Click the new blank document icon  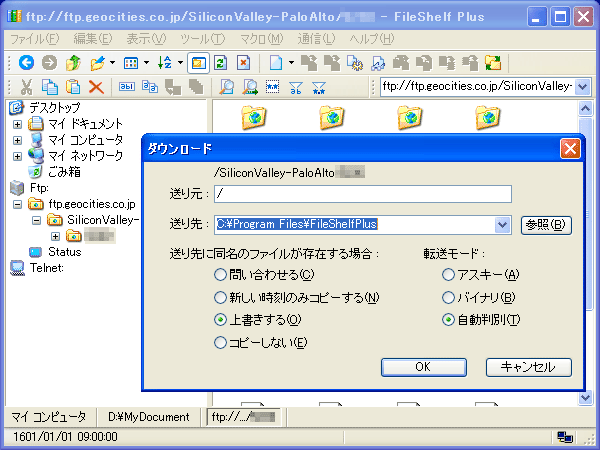click(276, 63)
